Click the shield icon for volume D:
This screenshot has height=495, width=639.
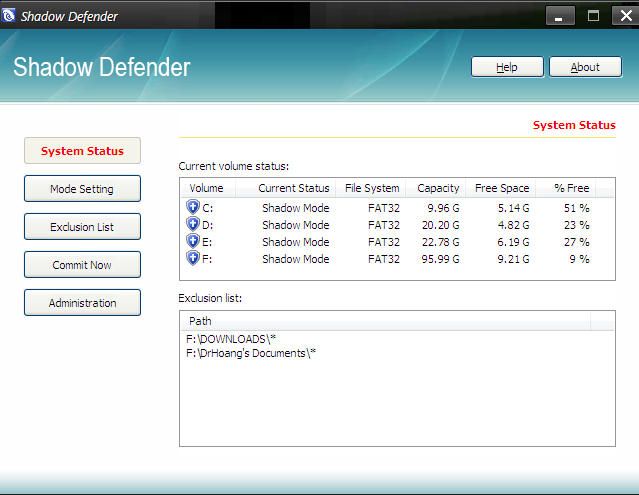[193, 224]
